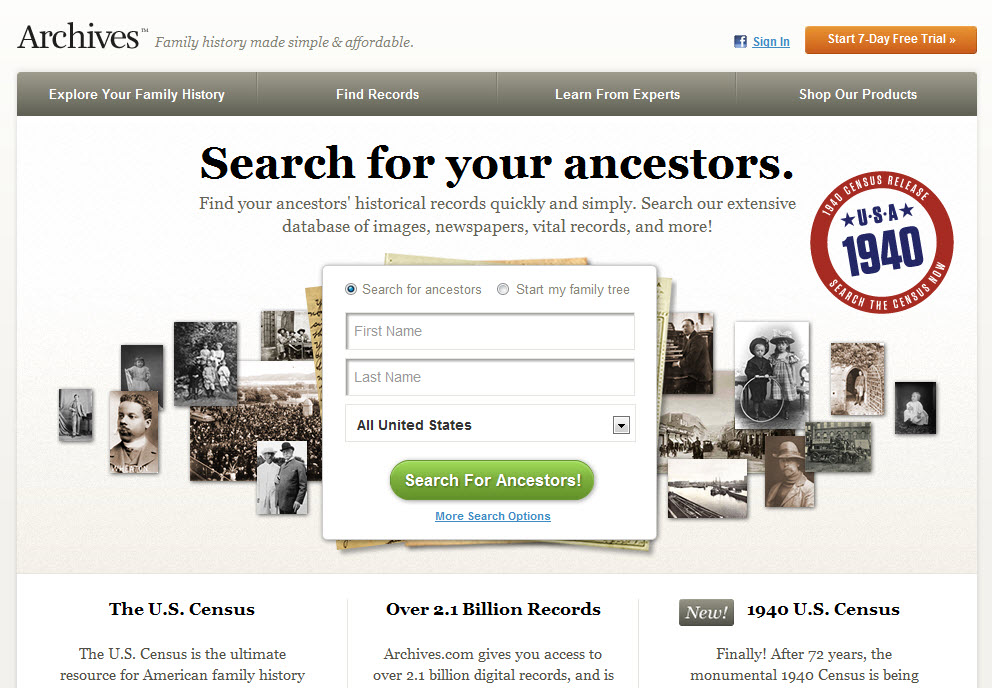Viewport: 992px width, 688px height.
Task: Click Start 7-Day Free Trial button
Action: 891,39
